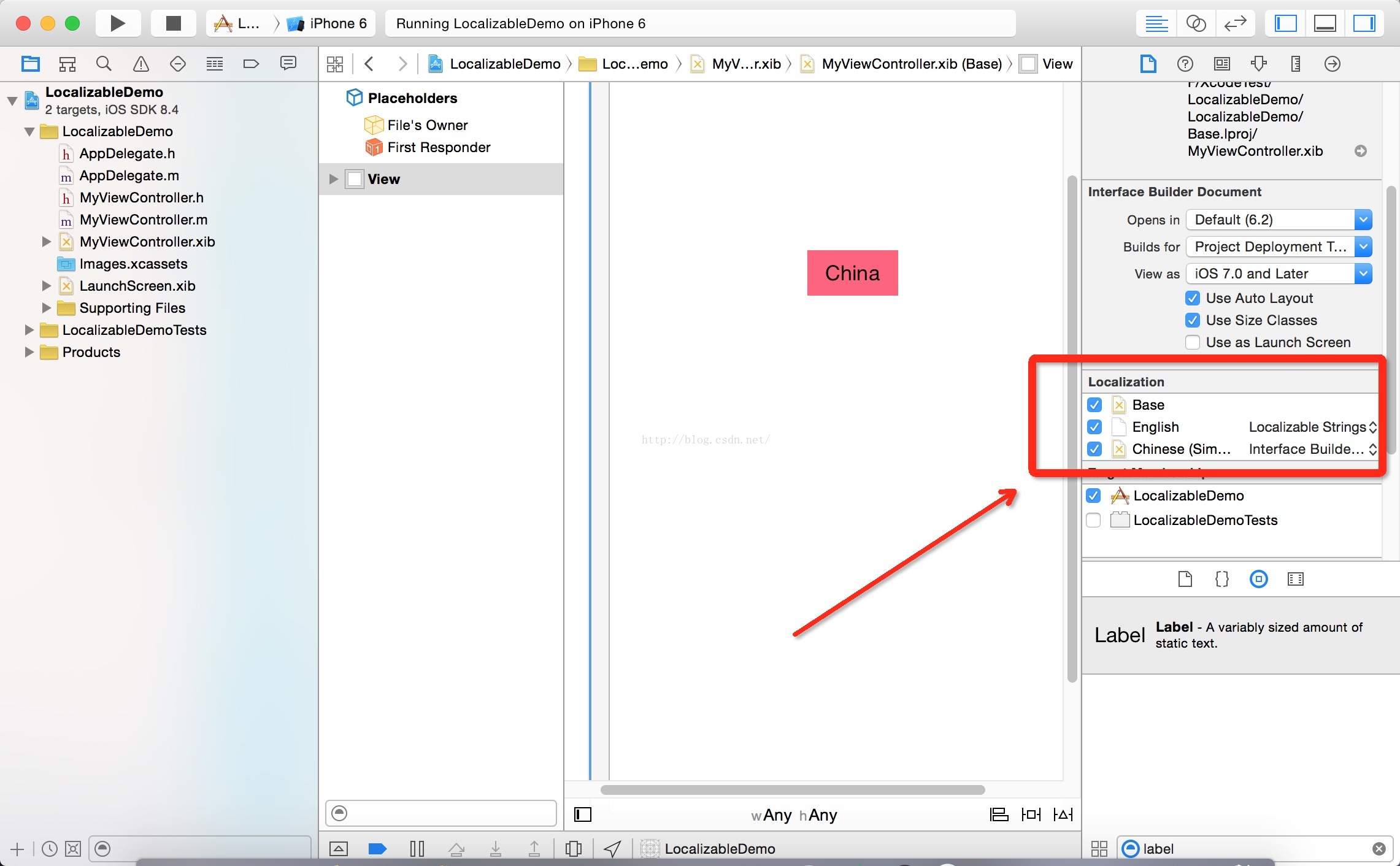Viewport: 1400px width, 866px height.
Task: Open the 'View as' iOS 7.0 and Later dropdown
Action: coord(1279,274)
